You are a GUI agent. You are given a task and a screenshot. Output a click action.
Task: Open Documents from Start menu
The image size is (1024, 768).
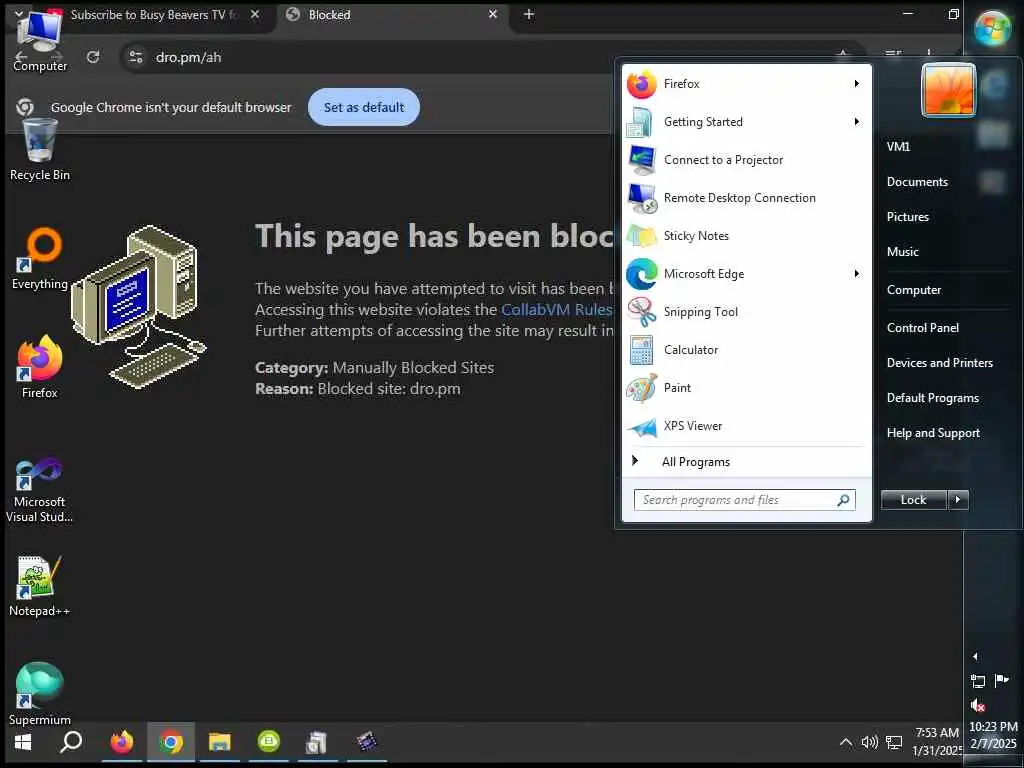coord(918,182)
